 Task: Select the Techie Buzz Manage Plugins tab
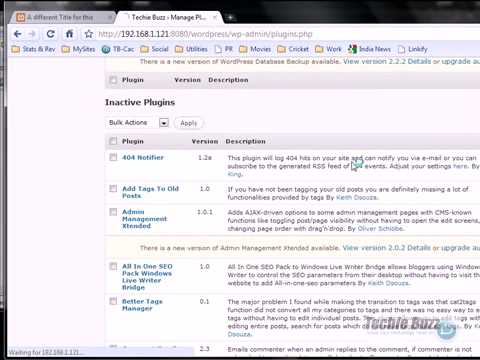(168, 17)
